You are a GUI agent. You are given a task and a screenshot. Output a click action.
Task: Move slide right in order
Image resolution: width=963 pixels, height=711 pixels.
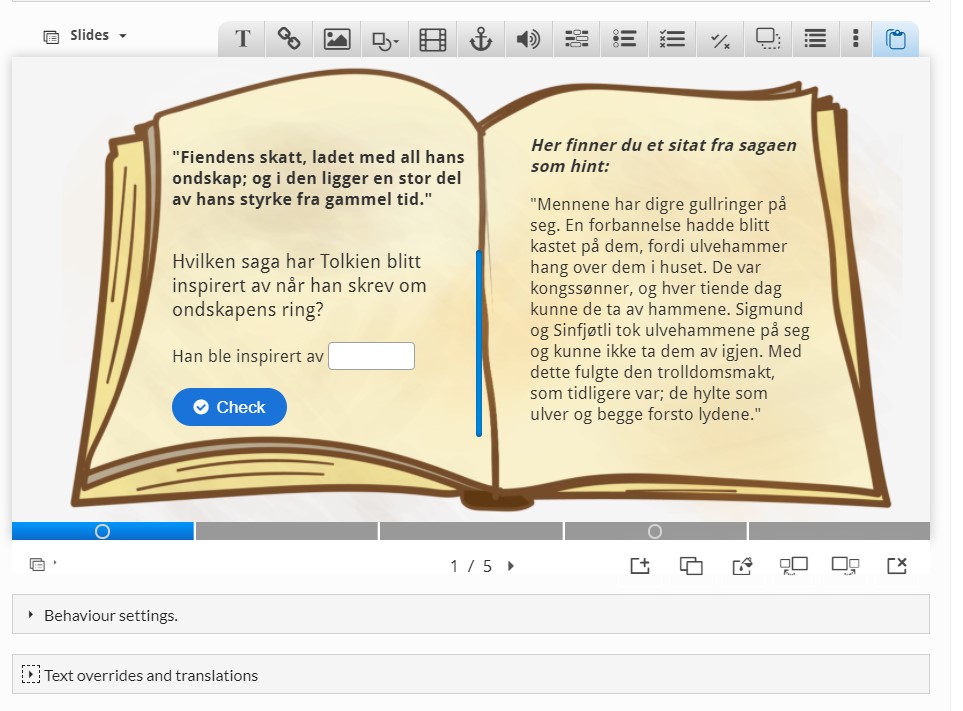click(x=845, y=565)
